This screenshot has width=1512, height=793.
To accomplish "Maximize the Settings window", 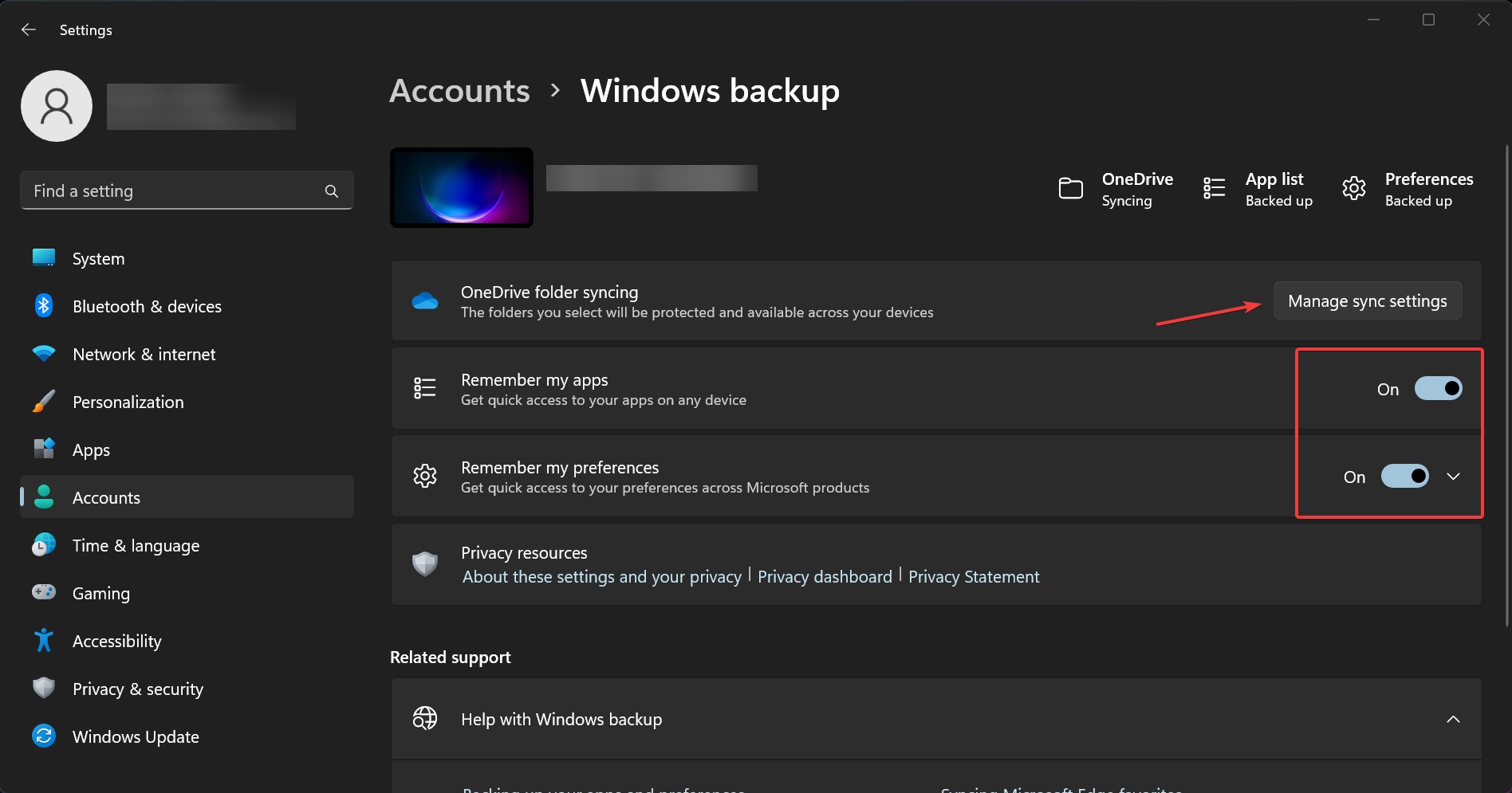I will (x=1428, y=20).
